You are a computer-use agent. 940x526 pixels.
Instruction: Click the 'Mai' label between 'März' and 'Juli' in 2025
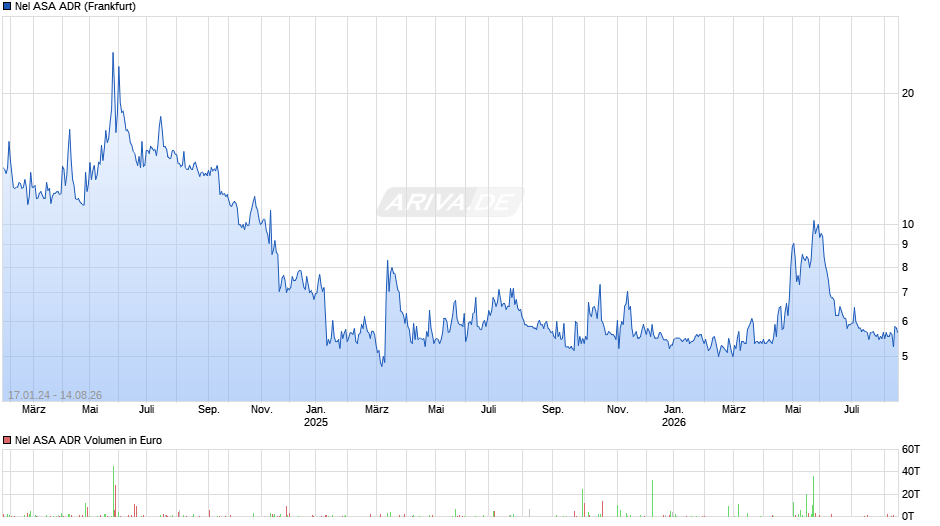(x=436, y=410)
